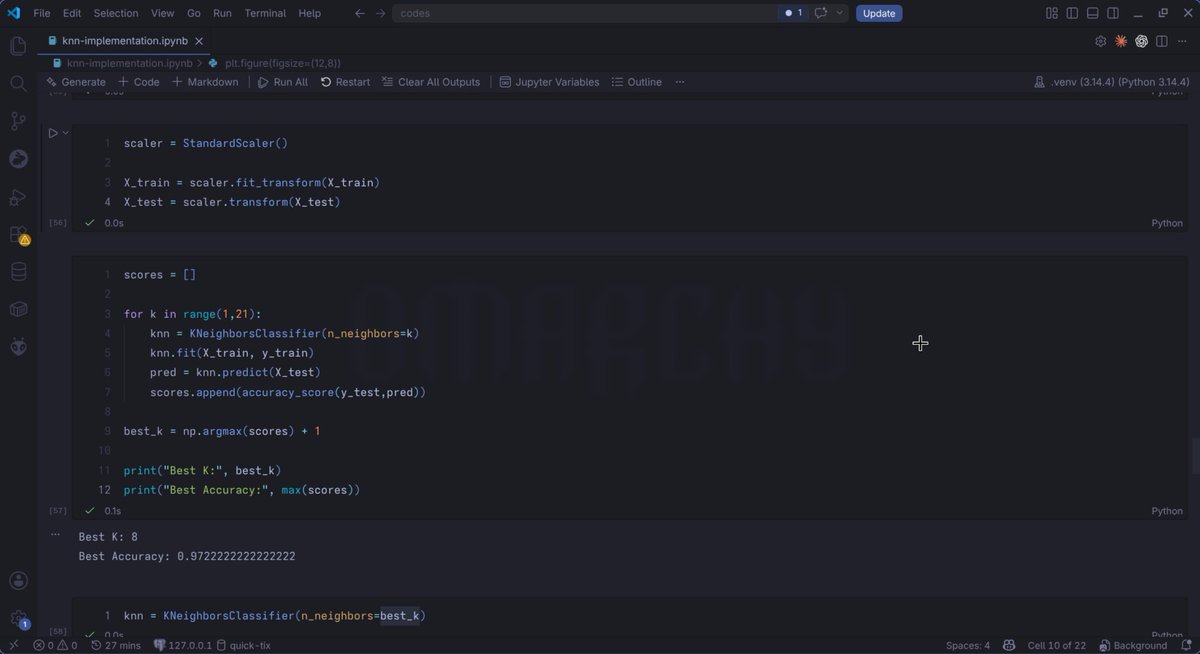Toggle the Secondary Side Bar
1200x654 pixels.
tap(1113, 13)
